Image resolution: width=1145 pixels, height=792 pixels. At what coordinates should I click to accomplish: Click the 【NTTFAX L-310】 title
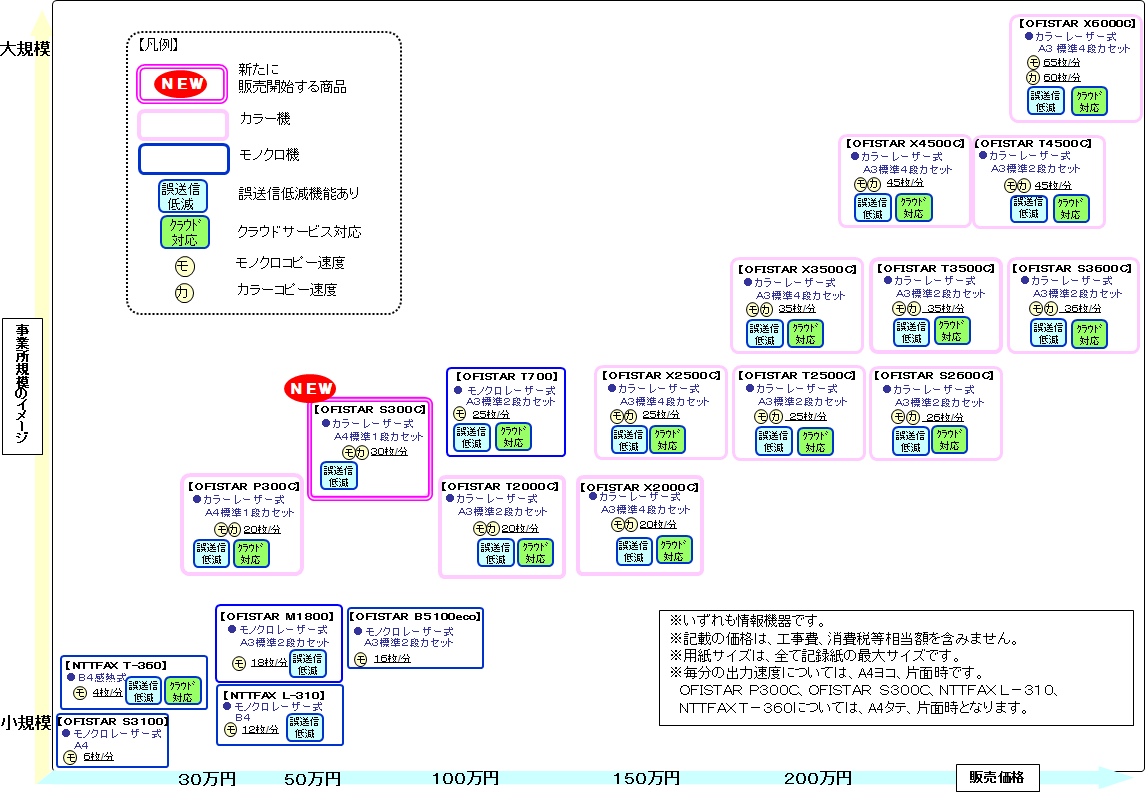(x=274, y=695)
